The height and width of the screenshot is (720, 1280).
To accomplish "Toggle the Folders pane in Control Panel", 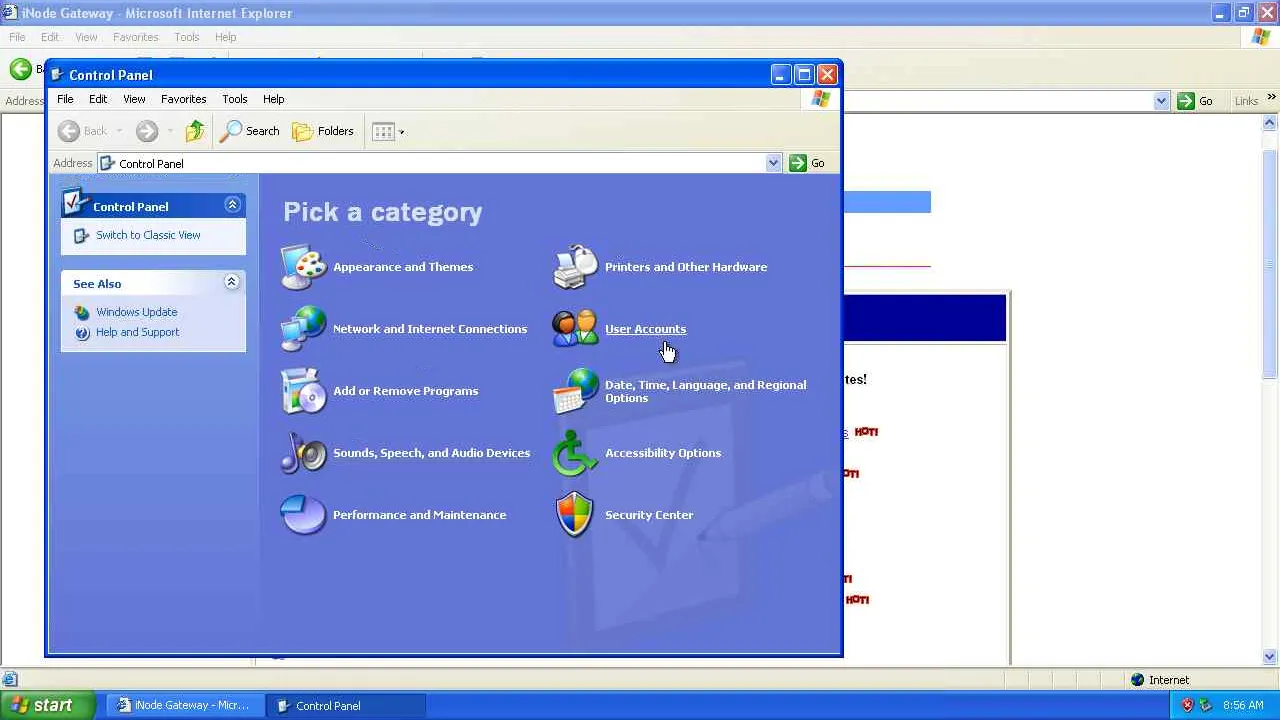I will click(323, 131).
